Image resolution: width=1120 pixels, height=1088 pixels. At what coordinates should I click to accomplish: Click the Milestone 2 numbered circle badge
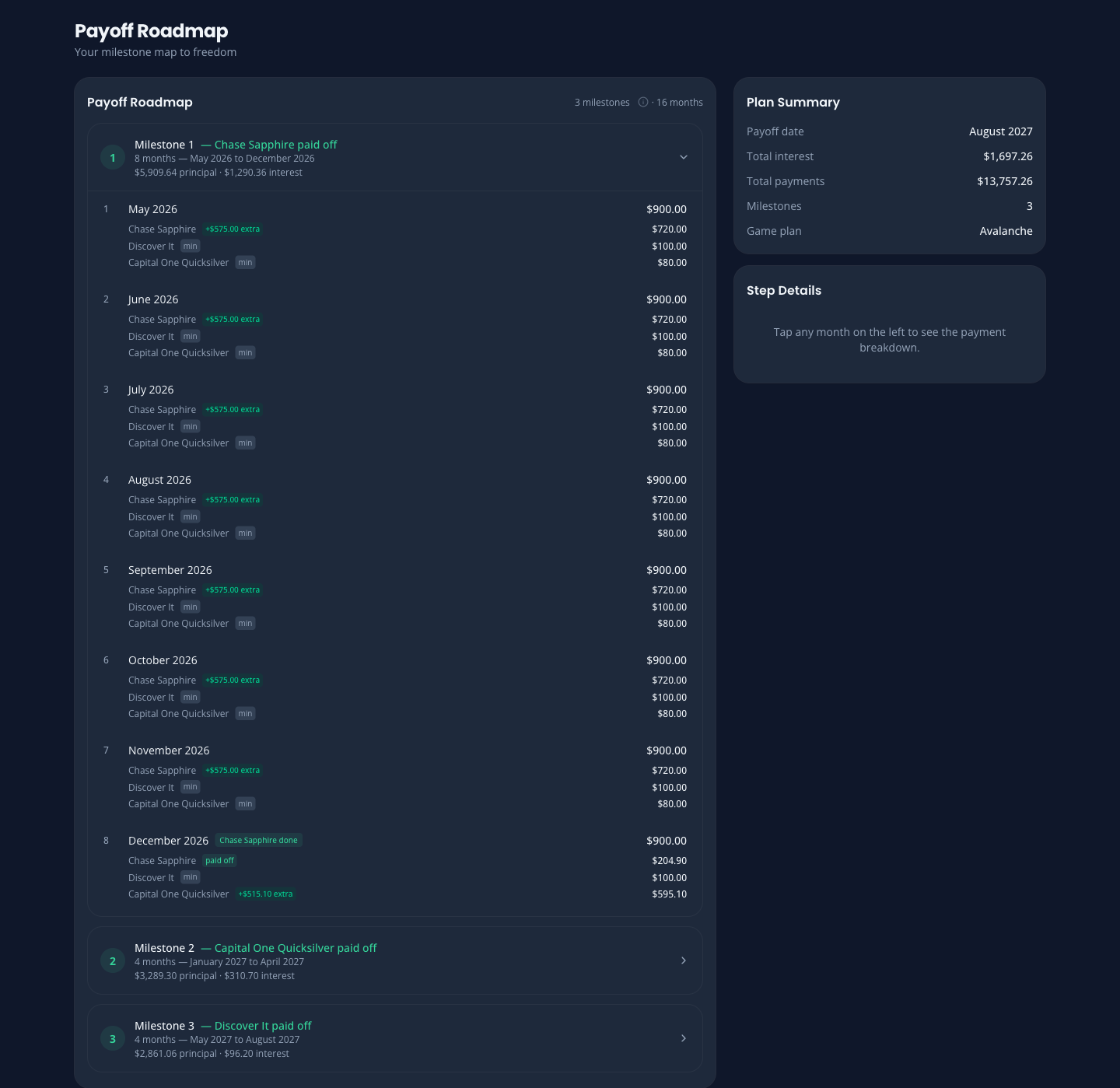coord(113,960)
